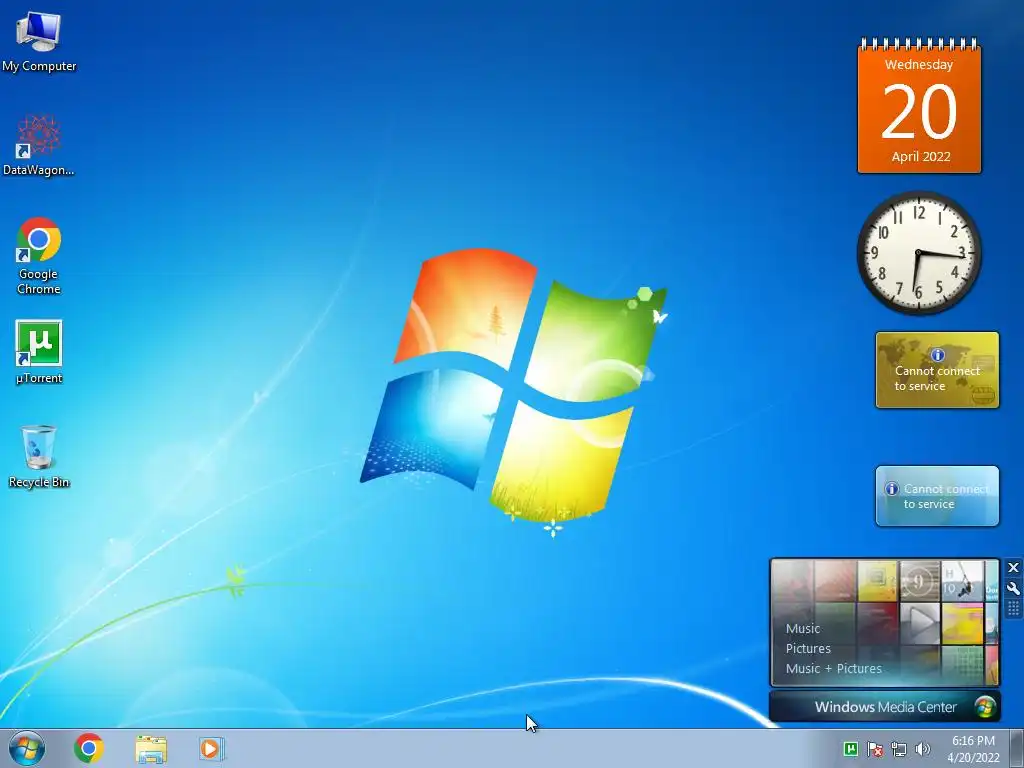1024x768 pixels.
Task: Launch Chrome from the taskbar
Action: 88,748
